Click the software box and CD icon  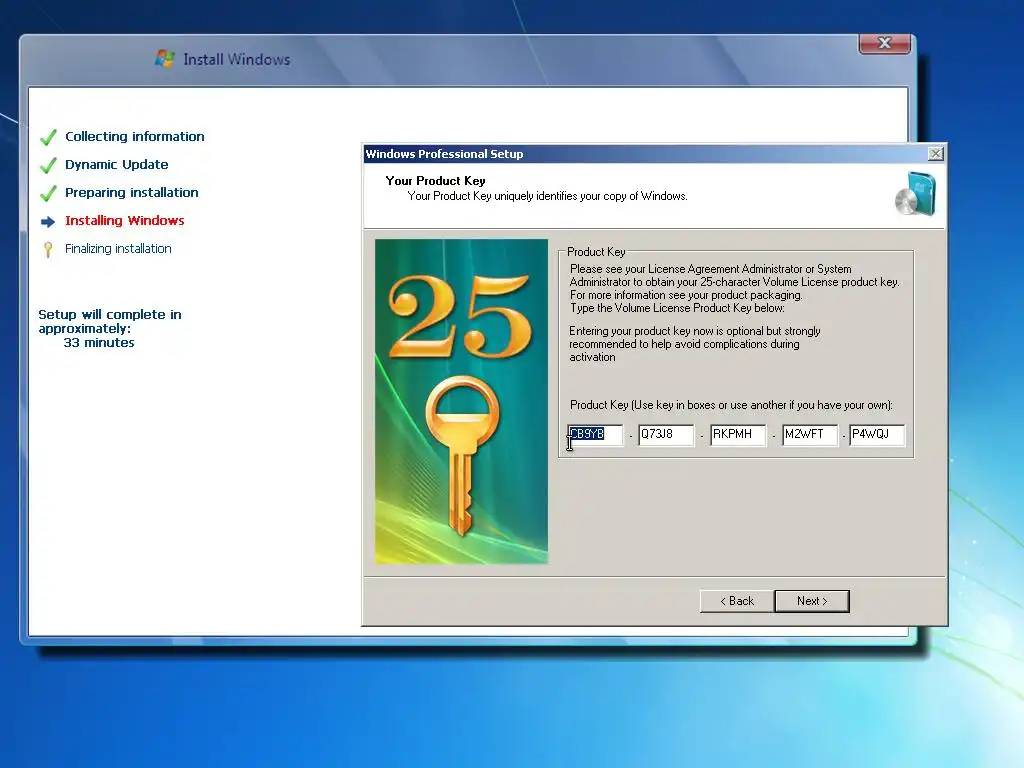[916, 194]
